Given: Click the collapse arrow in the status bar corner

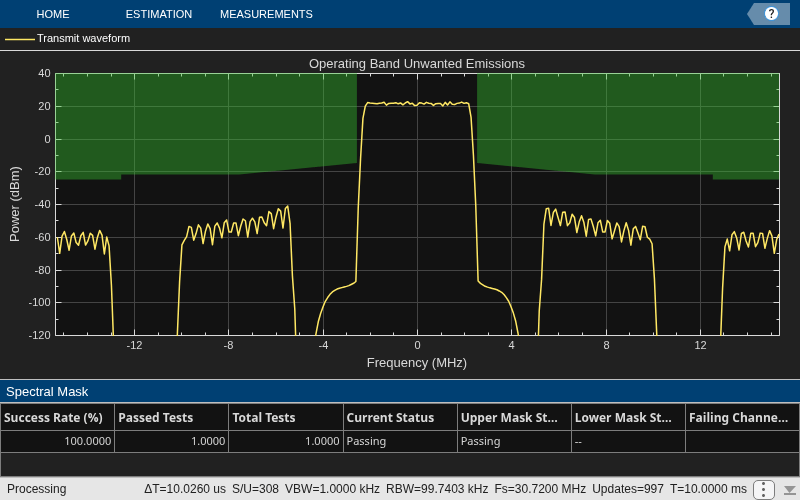Looking at the screenshot, I should click(x=790, y=490).
